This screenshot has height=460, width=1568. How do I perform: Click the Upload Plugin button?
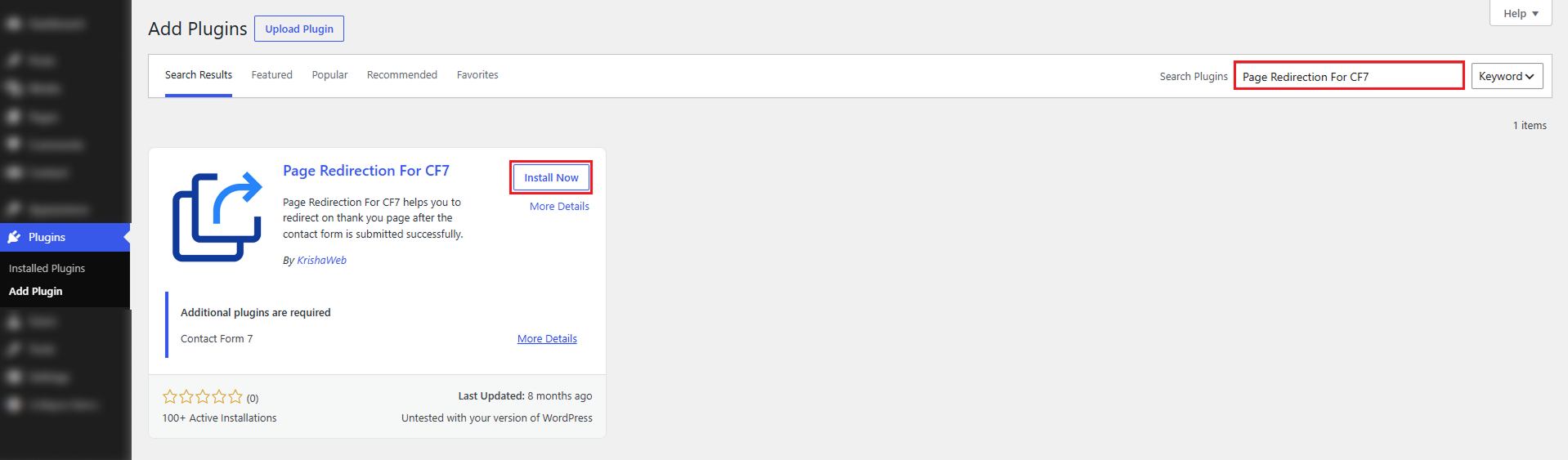click(299, 29)
